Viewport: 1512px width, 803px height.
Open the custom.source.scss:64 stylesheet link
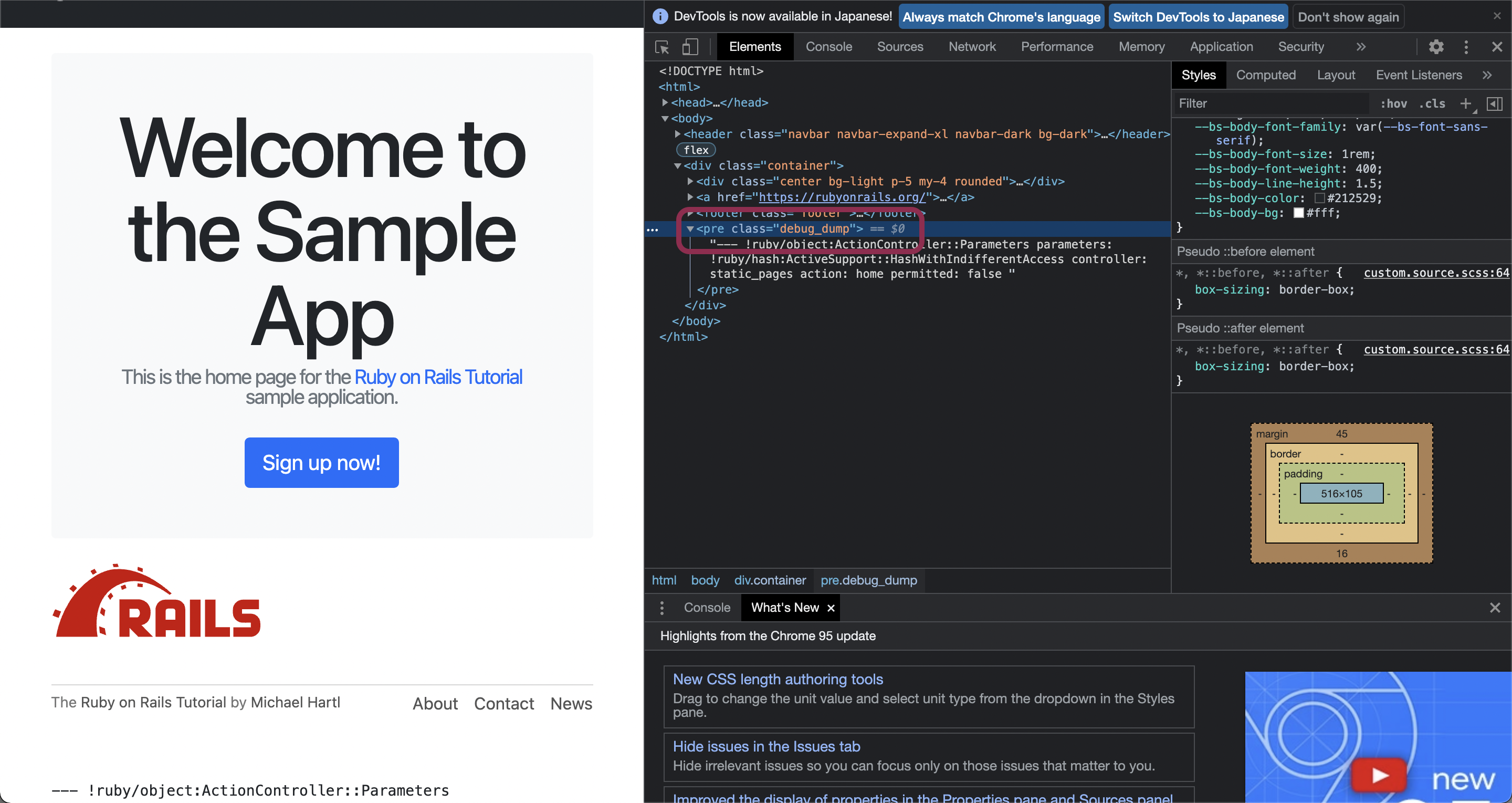coord(1436,273)
